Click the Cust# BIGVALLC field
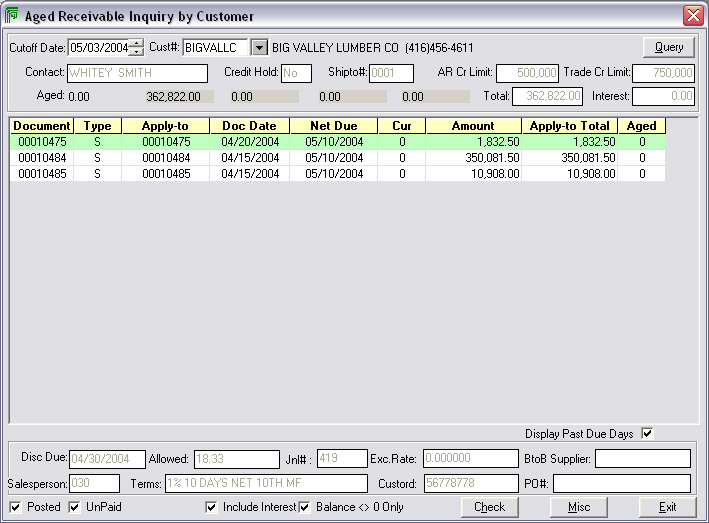This screenshot has width=709, height=523. (x=216, y=47)
